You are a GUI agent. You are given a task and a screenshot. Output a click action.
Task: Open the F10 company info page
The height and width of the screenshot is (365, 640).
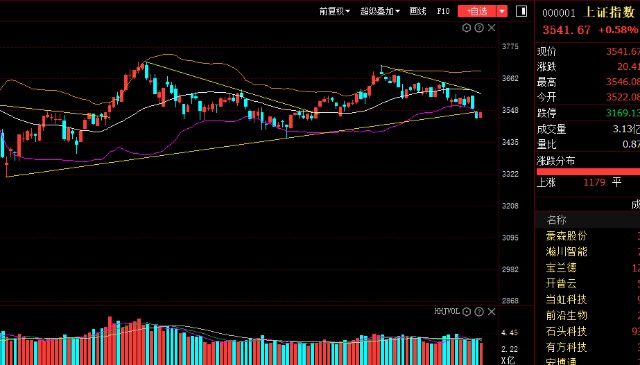click(443, 11)
